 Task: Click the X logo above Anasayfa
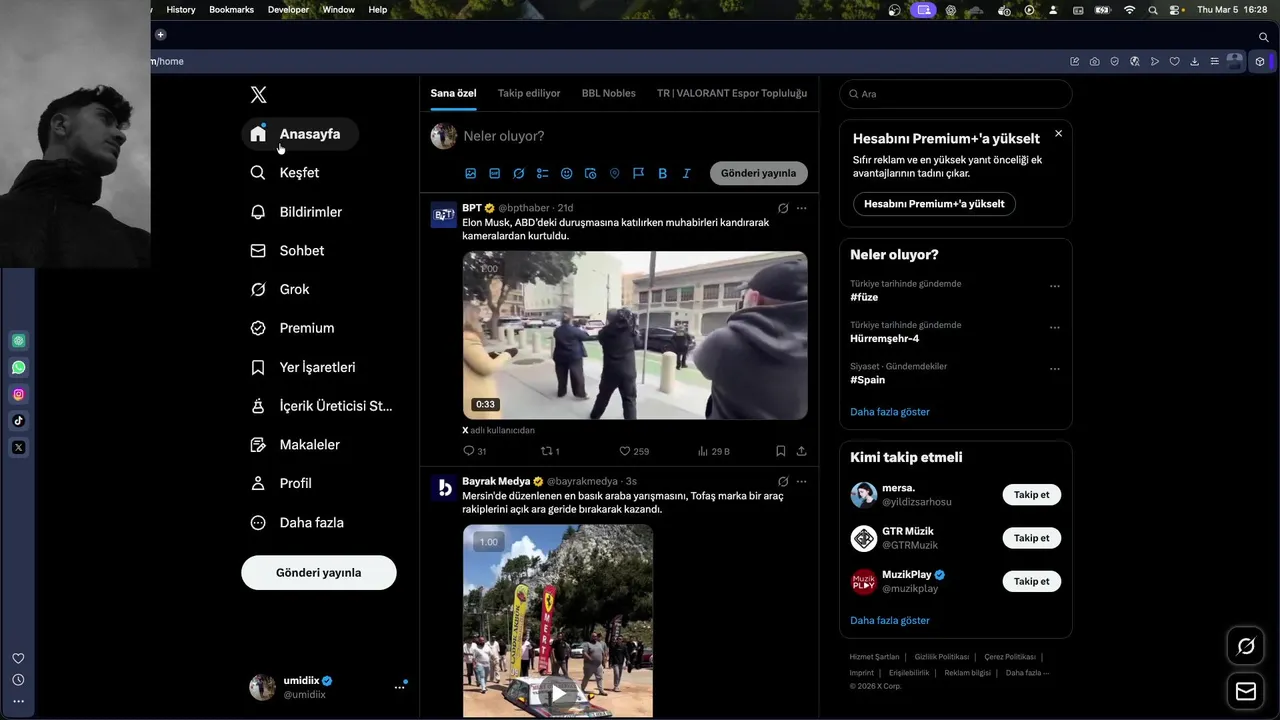(x=258, y=95)
